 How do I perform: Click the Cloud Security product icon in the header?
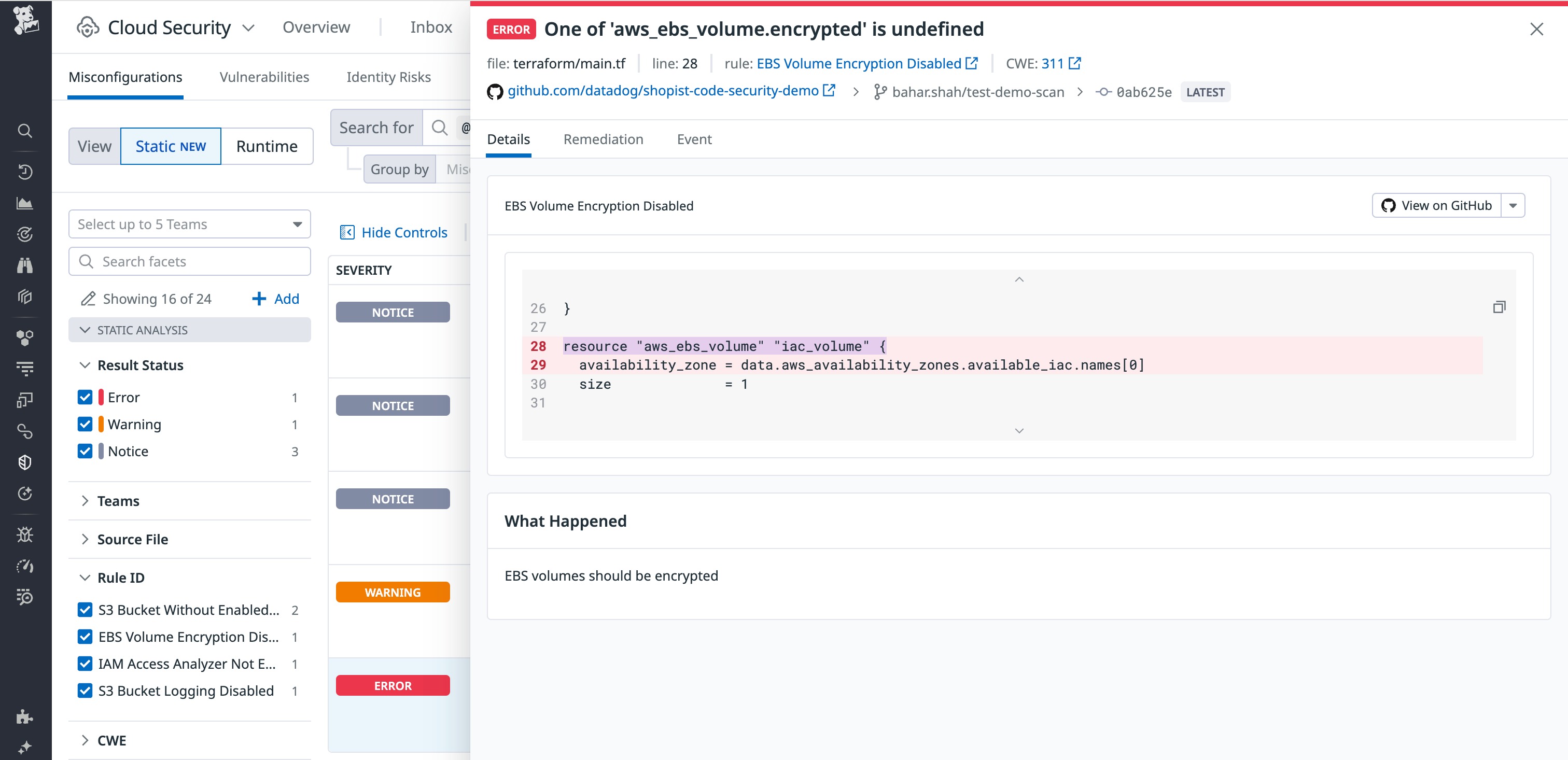pyautogui.click(x=87, y=27)
